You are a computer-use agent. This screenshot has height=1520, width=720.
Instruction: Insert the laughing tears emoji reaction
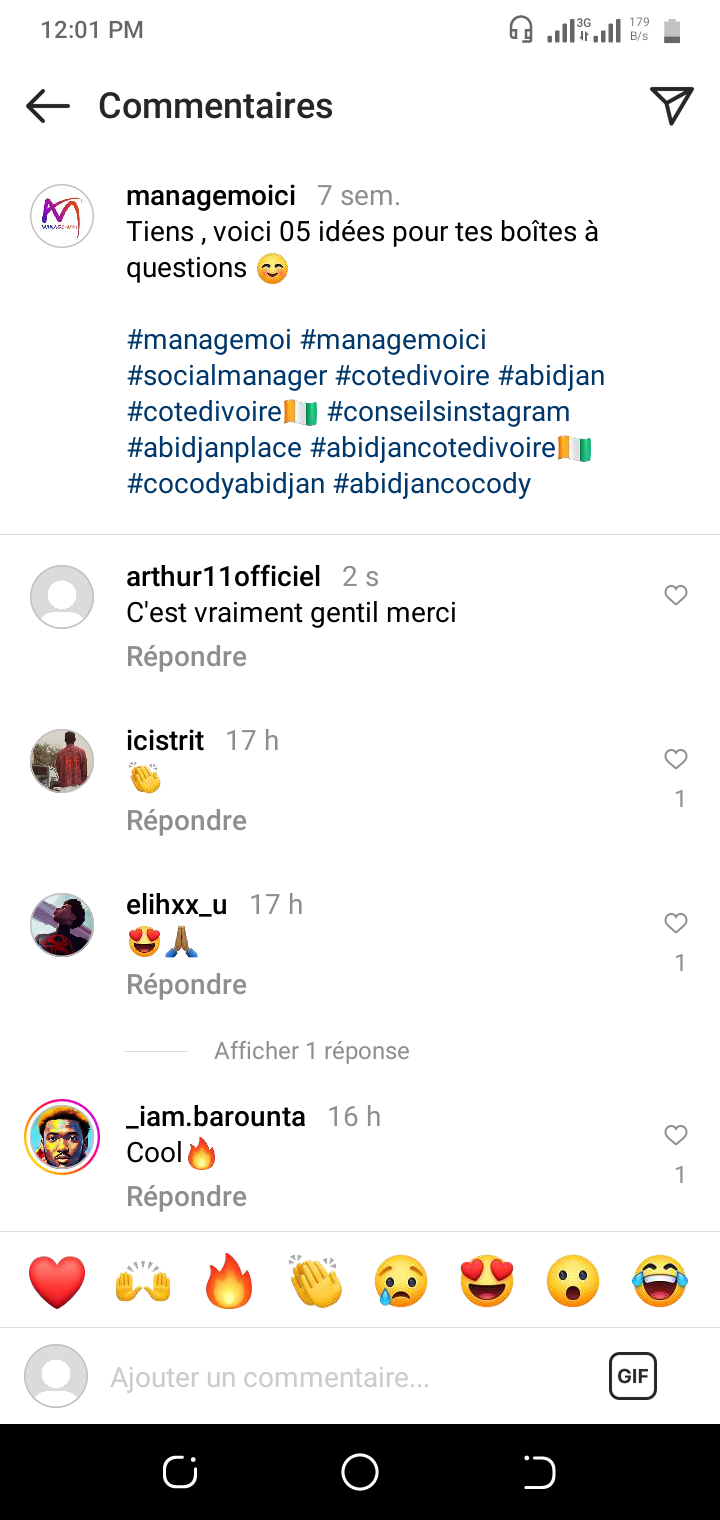[661, 1282]
